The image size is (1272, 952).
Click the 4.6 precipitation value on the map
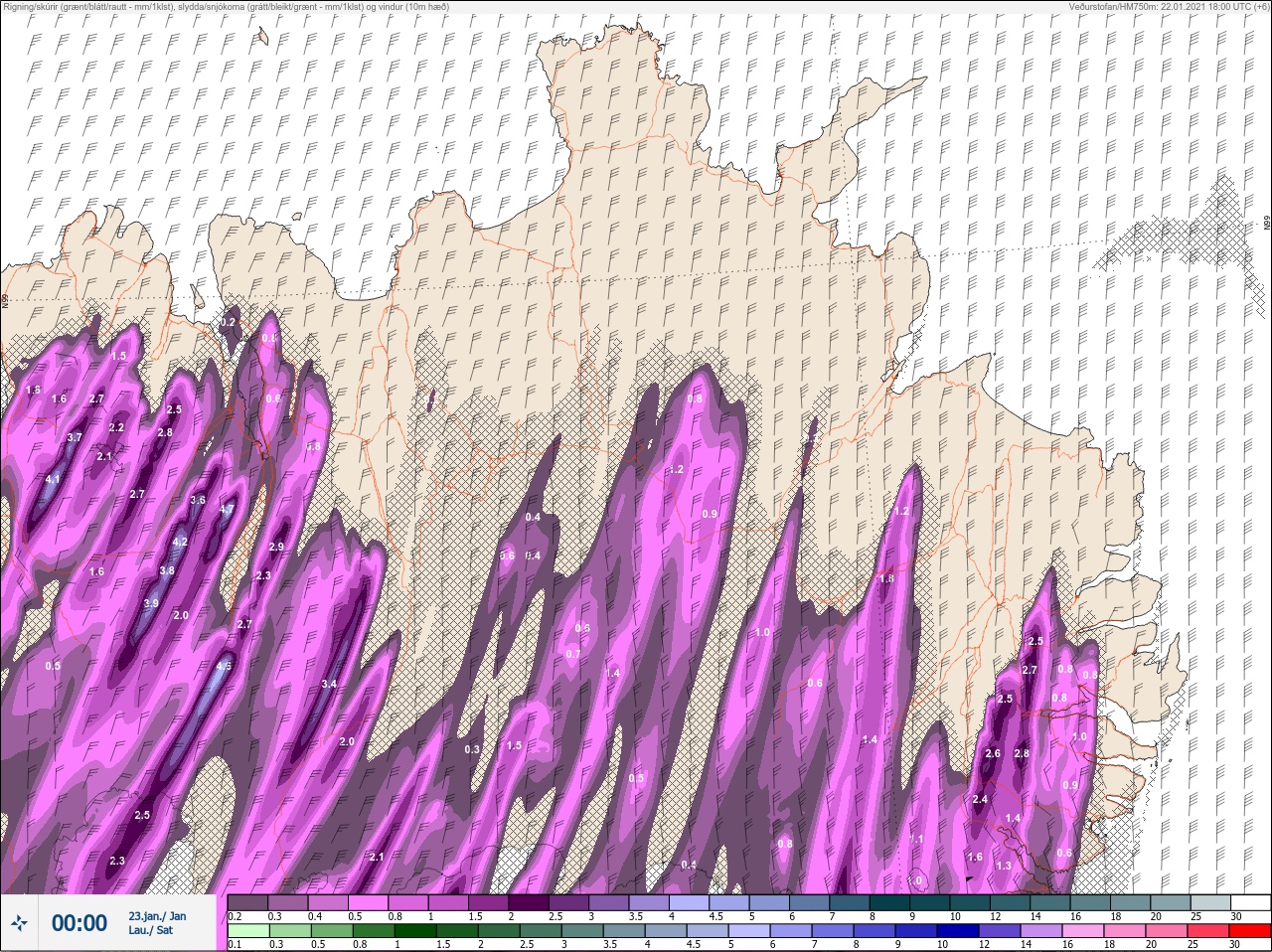224,666
